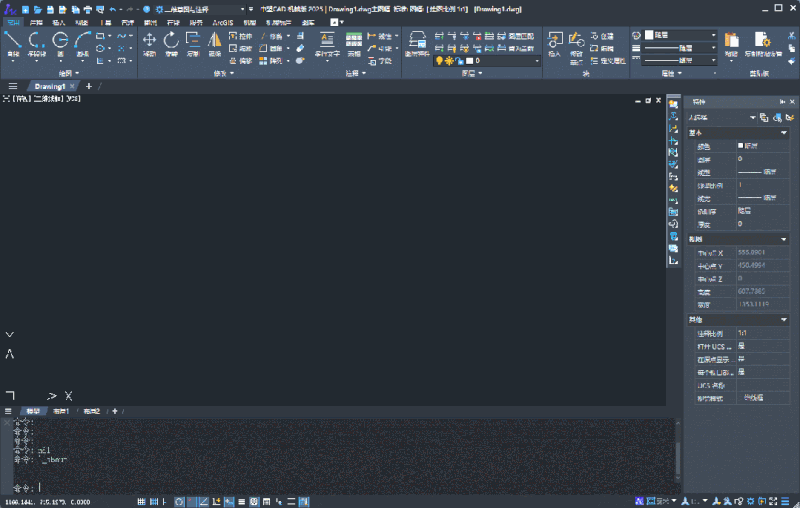Click layer 0 color swatch in layer dropdown
Image resolution: width=800 pixels, height=508 pixels.
pyautogui.click(x=469, y=61)
